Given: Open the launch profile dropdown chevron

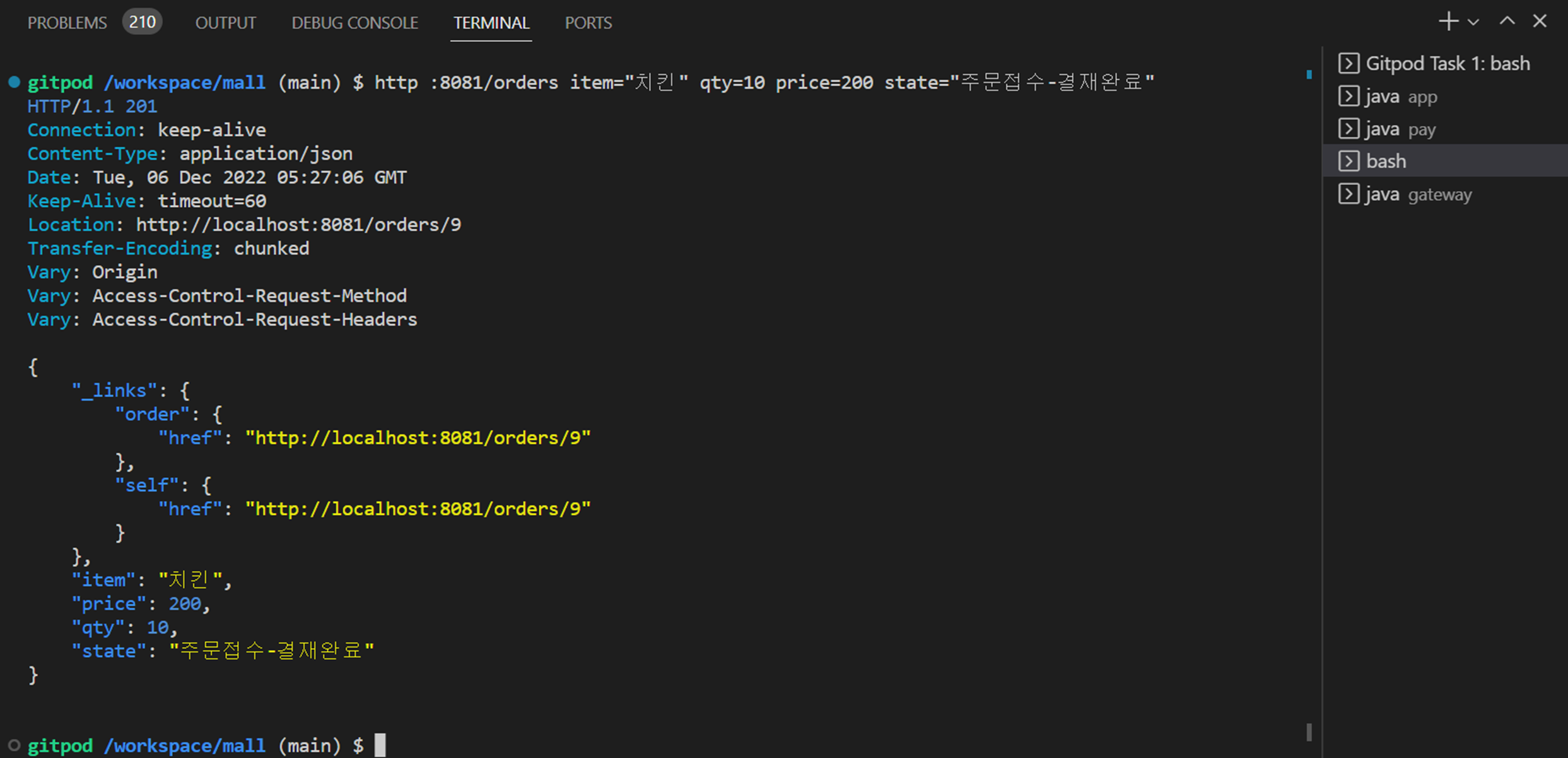Looking at the screenshot, I should click(x=1473, y=23).
